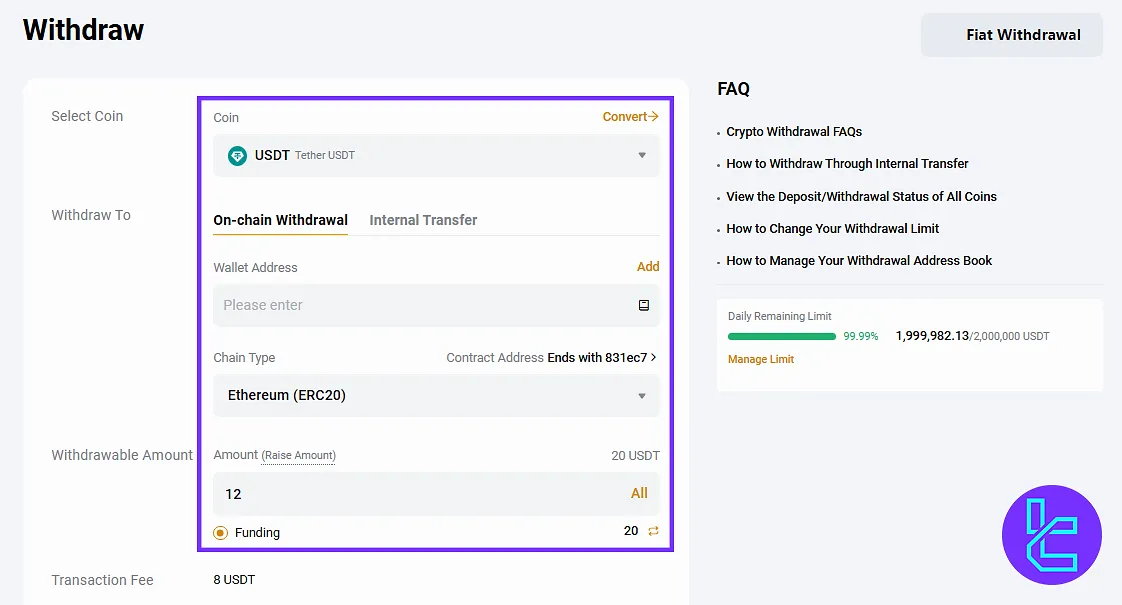This screenshot has width=1122, height=605.
Task: Open the address book icon in Wallet Address
Action: [x=643, y=305]
